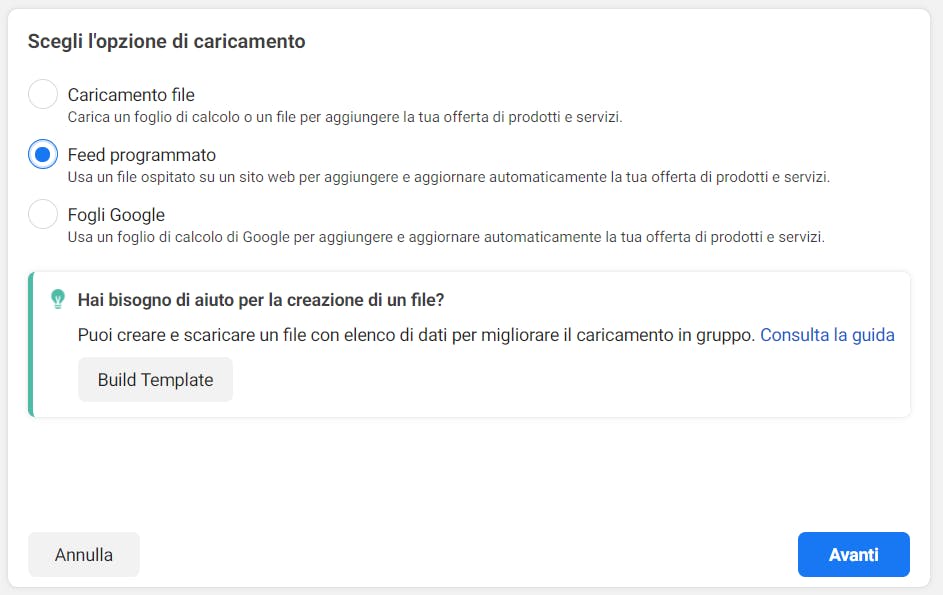Cancel with the Annulla button

[x=84, y=554]
